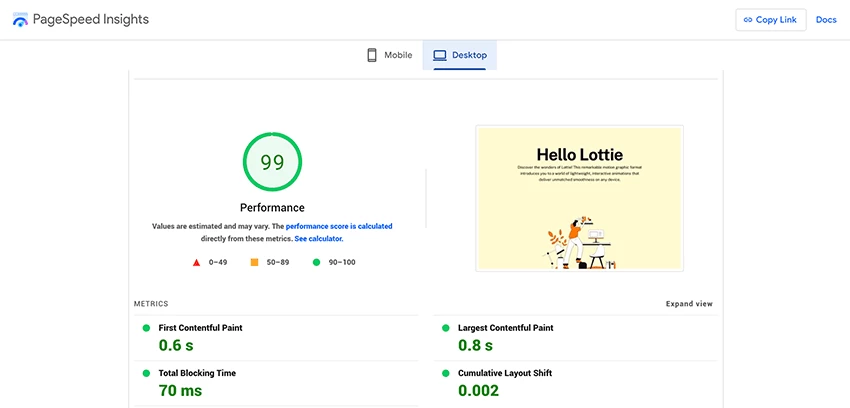Click the desktop laptop icon
The width and height of the screenshot is (850, 408).
tap(439, 55)
